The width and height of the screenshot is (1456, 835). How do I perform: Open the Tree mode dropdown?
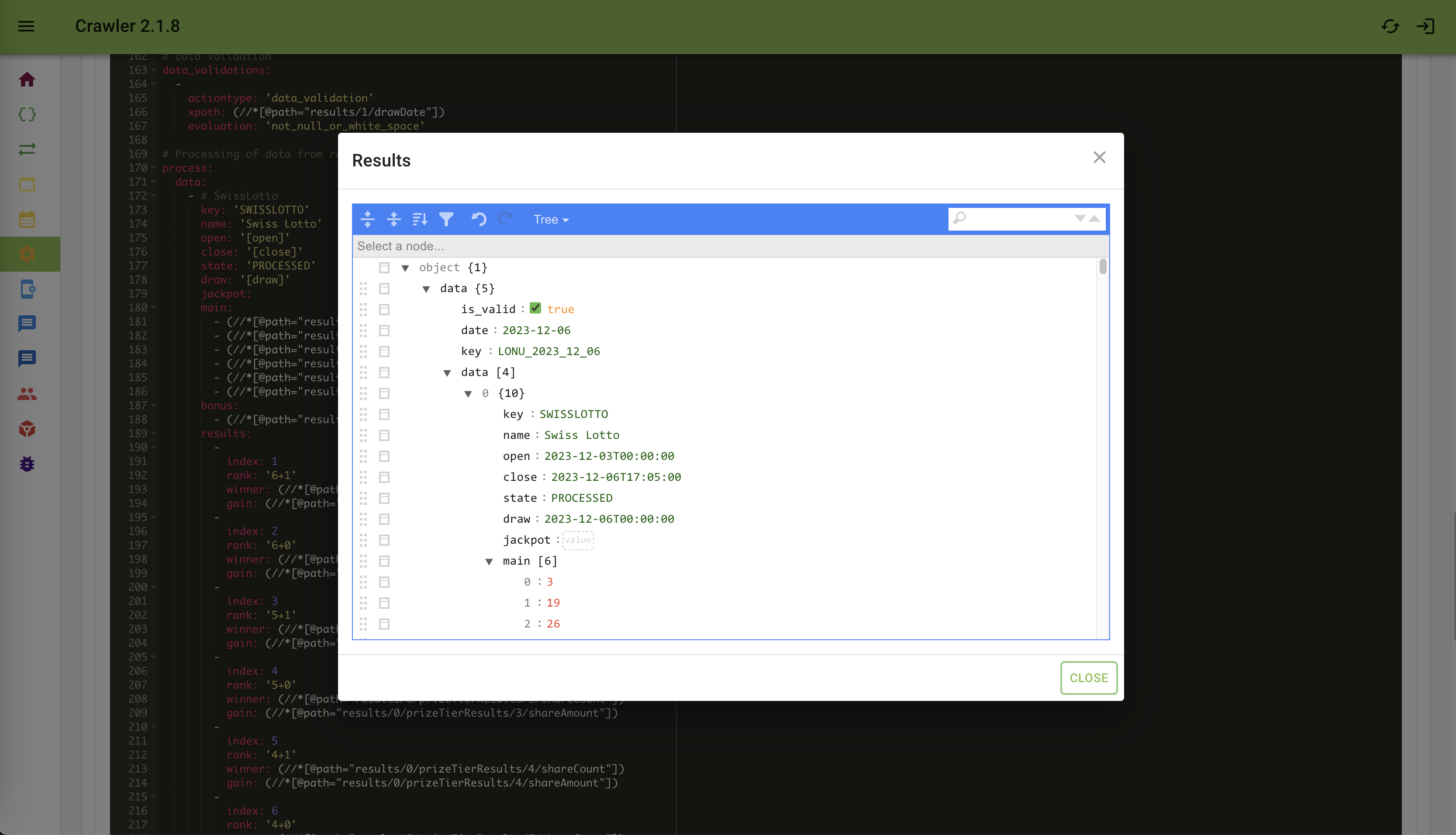click(x=551, y=220)
